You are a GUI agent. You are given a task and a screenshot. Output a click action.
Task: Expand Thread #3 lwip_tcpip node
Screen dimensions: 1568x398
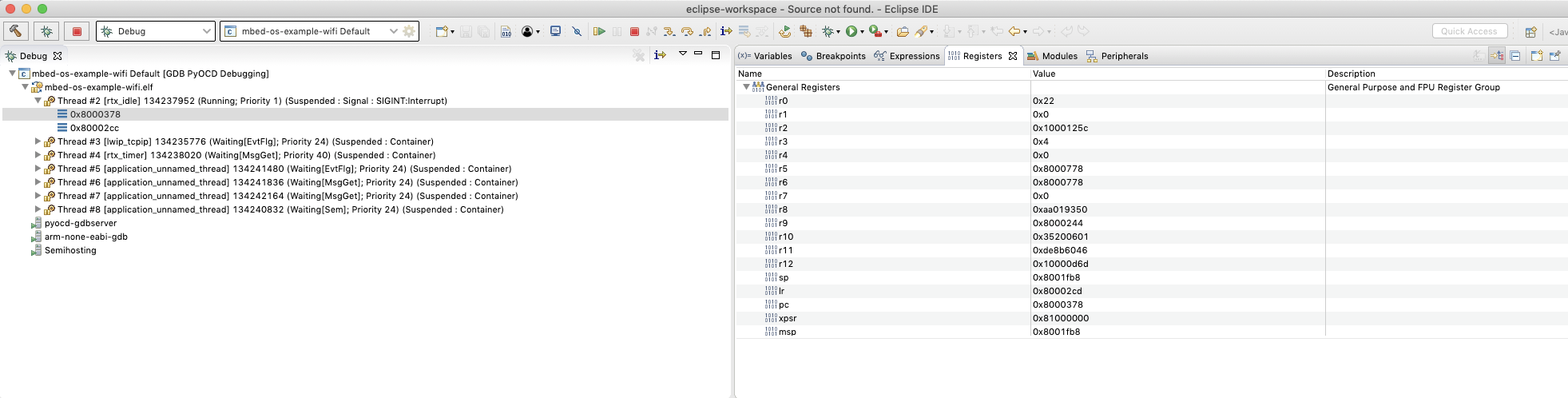pyautogui.click(x=38, y=141)
